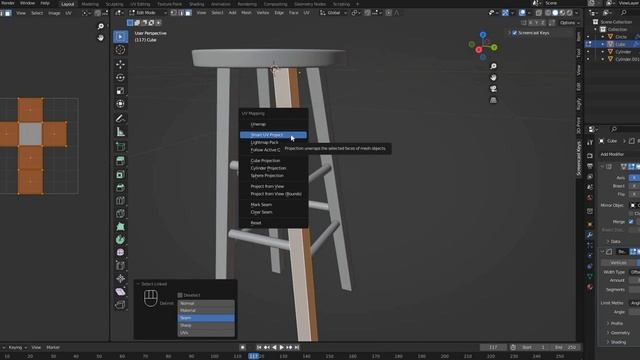Select the Spin tool

pyautogui.click(x=120, y=240)
